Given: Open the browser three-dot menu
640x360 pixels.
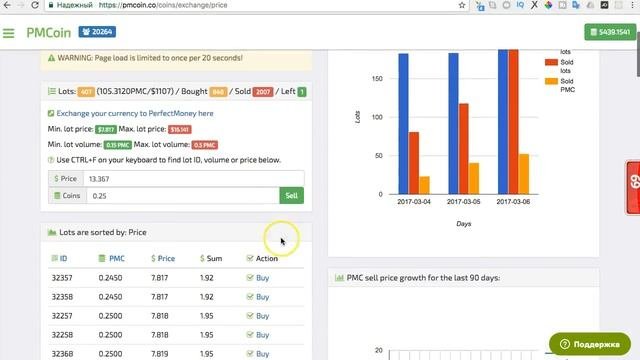Looking at the screenshot, I should click(632, 5).
